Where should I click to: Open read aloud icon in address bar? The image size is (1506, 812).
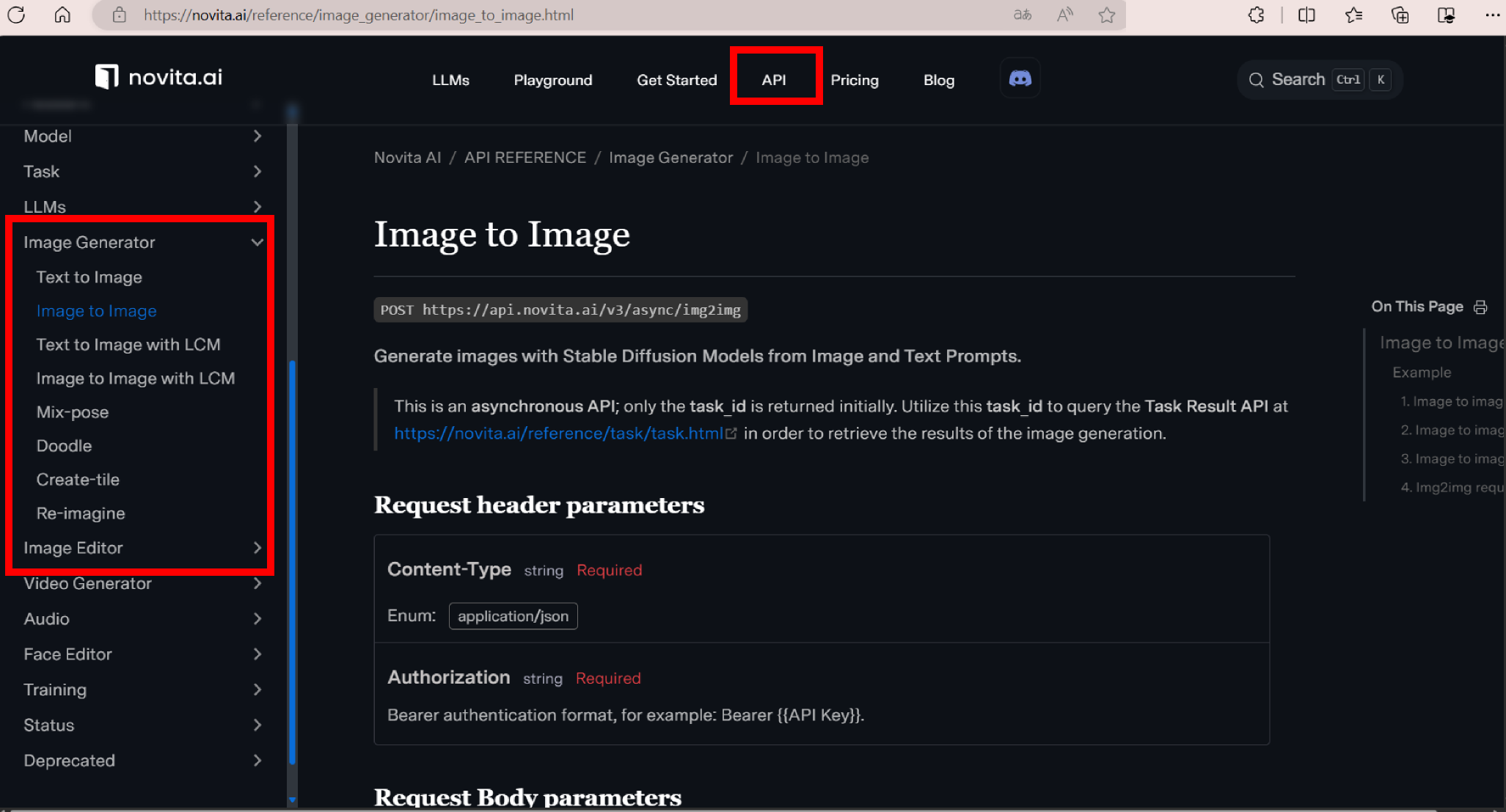click(x=1064, y=15)
